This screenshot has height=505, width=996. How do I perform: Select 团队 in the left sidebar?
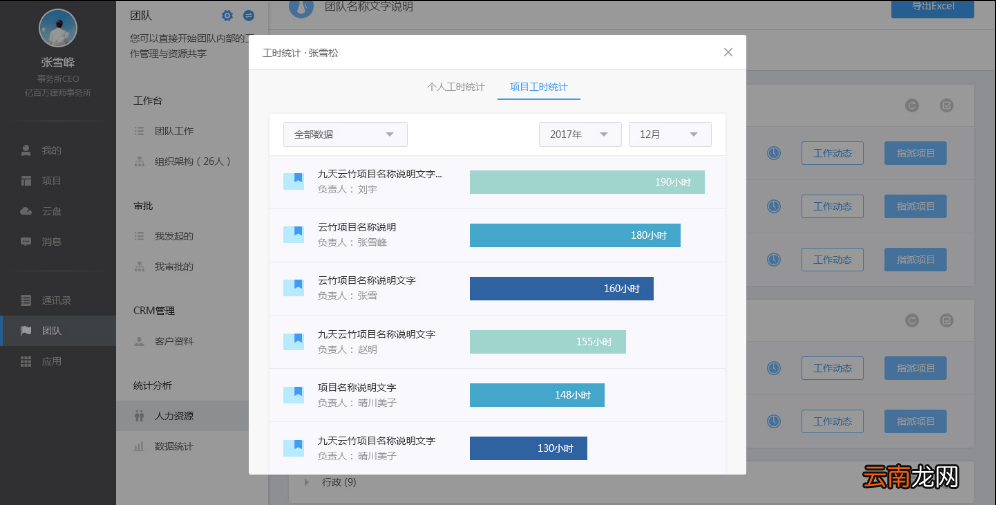58,331
